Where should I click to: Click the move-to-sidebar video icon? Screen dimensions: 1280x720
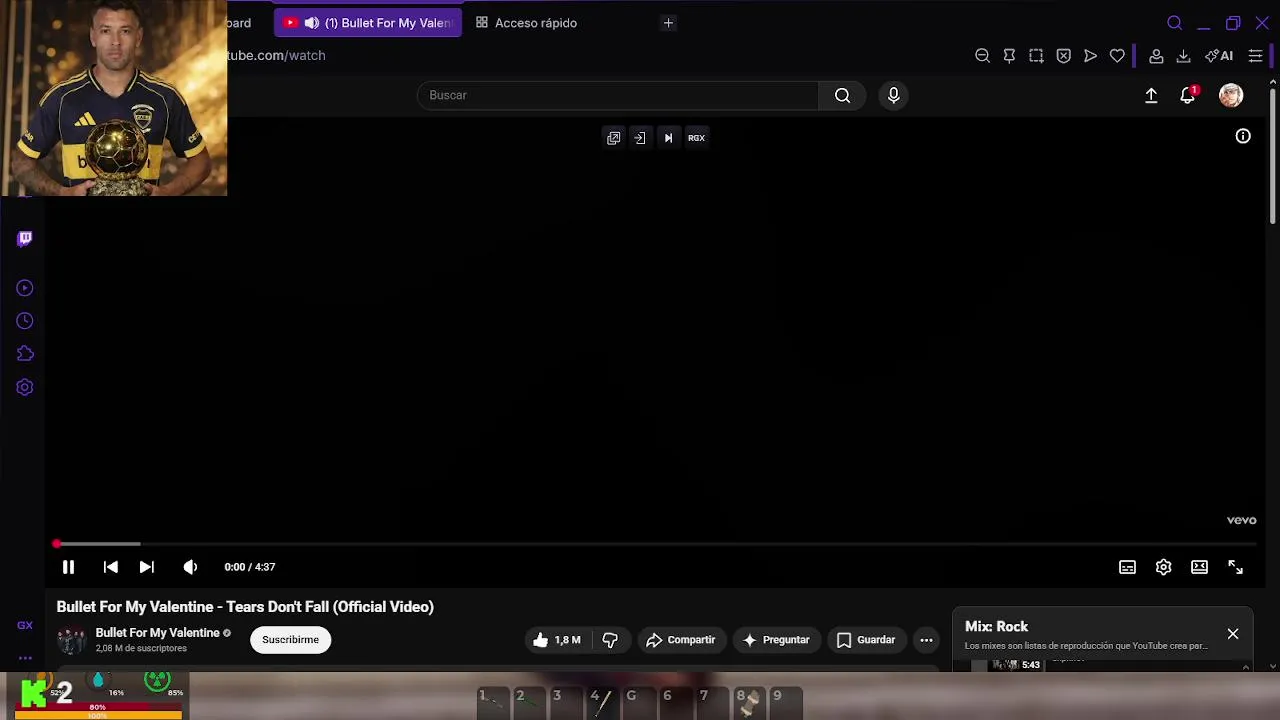pyautogui.click(x=640, y=138)
